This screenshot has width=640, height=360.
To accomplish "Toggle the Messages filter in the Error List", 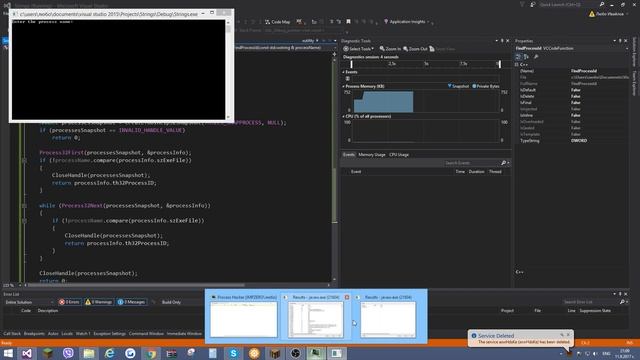I will click(131, 302).
